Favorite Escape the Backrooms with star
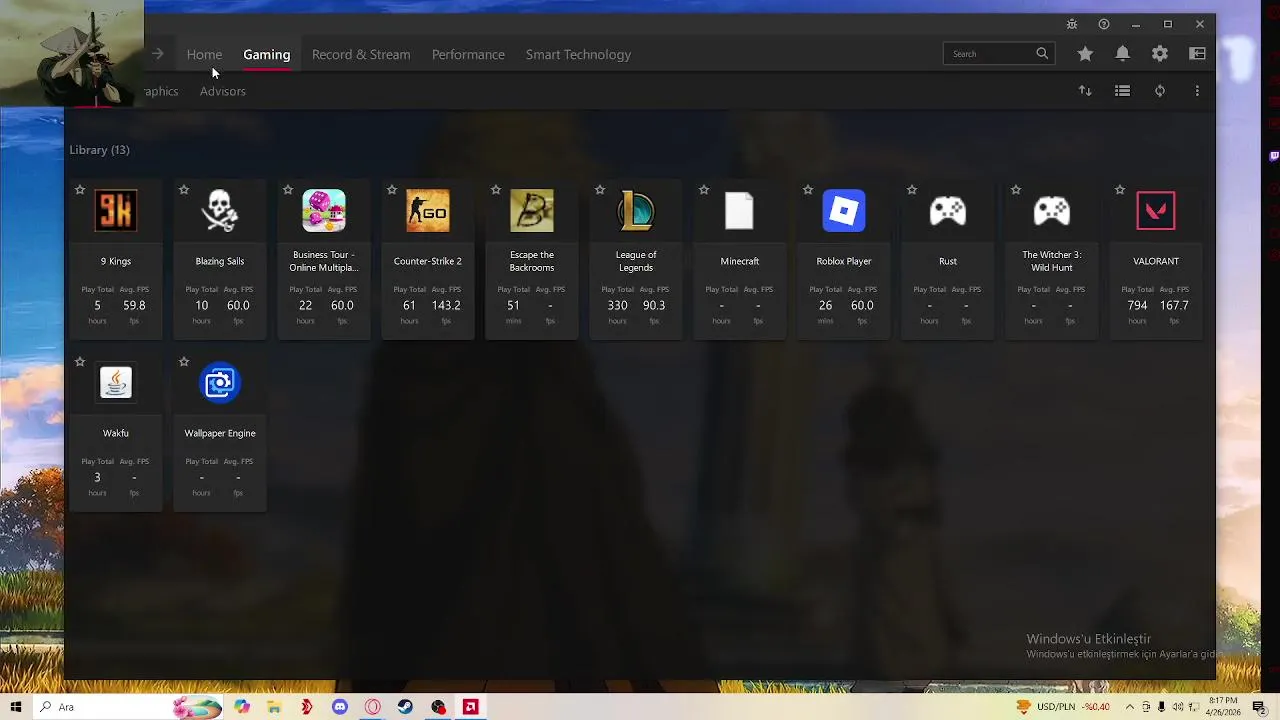This screenshot has width=1280, height=720. [x=496, y=190]
